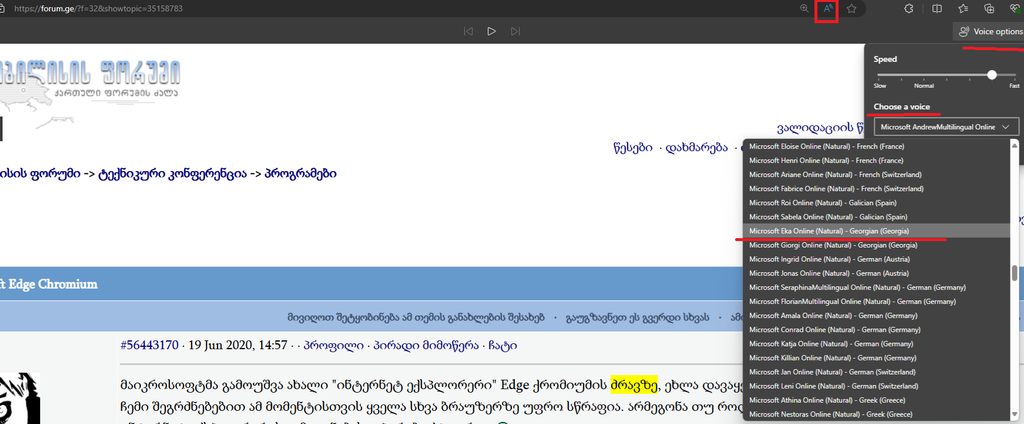Image resolution: width=1024 pixels, height=424 pixels.
Task: Click the forum.ge URL in address bar
Action: [98, 9]
